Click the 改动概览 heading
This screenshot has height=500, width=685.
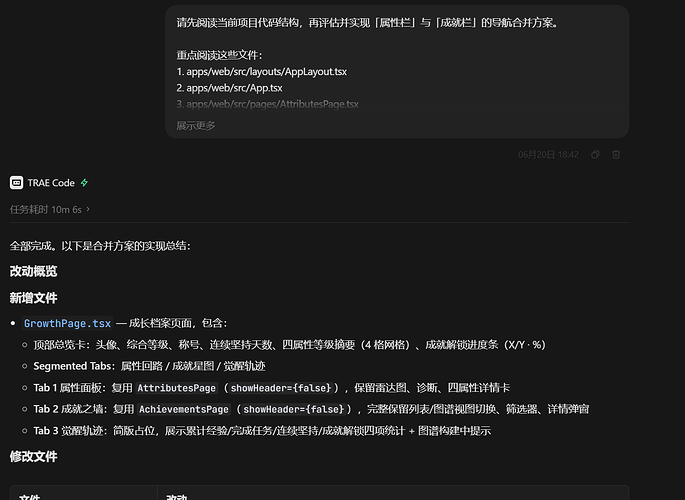pyautogui.click(x=34, y=271)
